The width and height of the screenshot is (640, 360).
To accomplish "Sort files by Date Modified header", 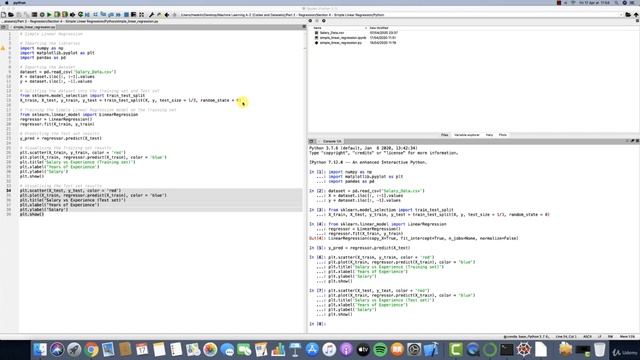I will click(379, 28).
